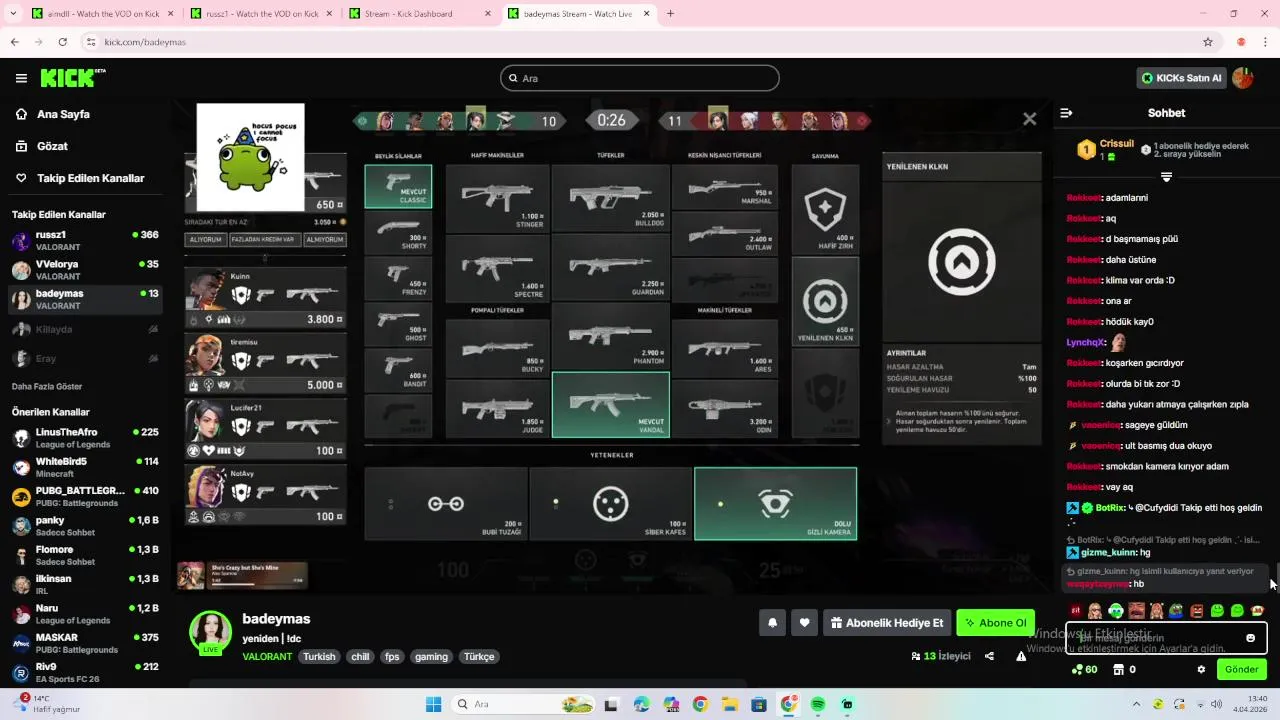This screenshot has height=720, width=1280.
Task: Open Takip Edilen Kanallar menu item
Action: (x=80, y=178)
